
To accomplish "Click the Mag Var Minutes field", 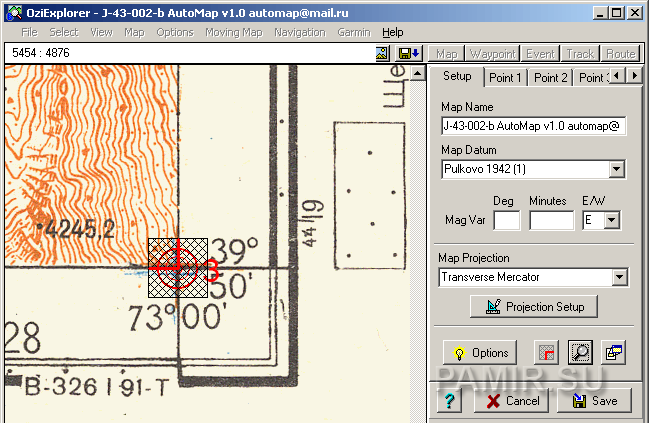I will click(552, 220).
